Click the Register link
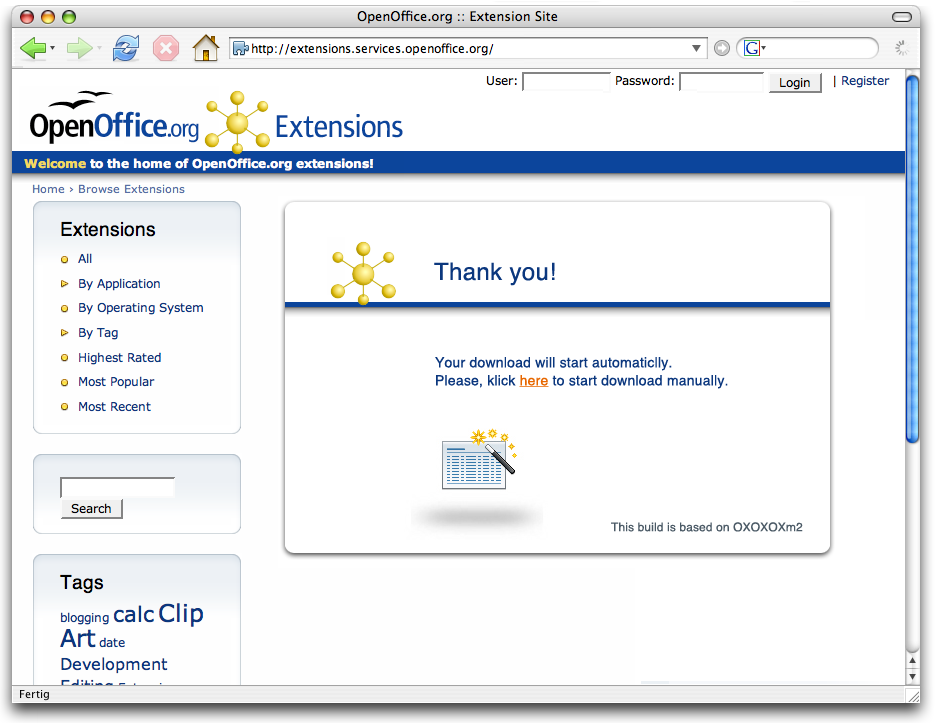The width and height of the screenshot is (936, 725). pyautogui.click(x=864, y=81)
